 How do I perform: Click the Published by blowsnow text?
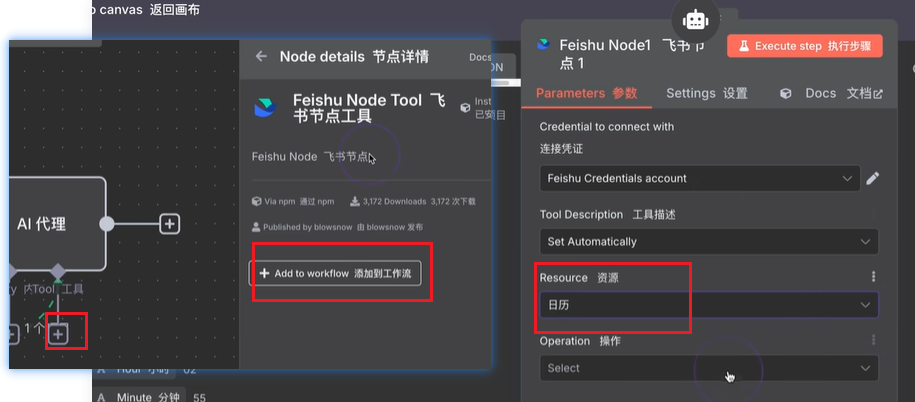[343, 227]
